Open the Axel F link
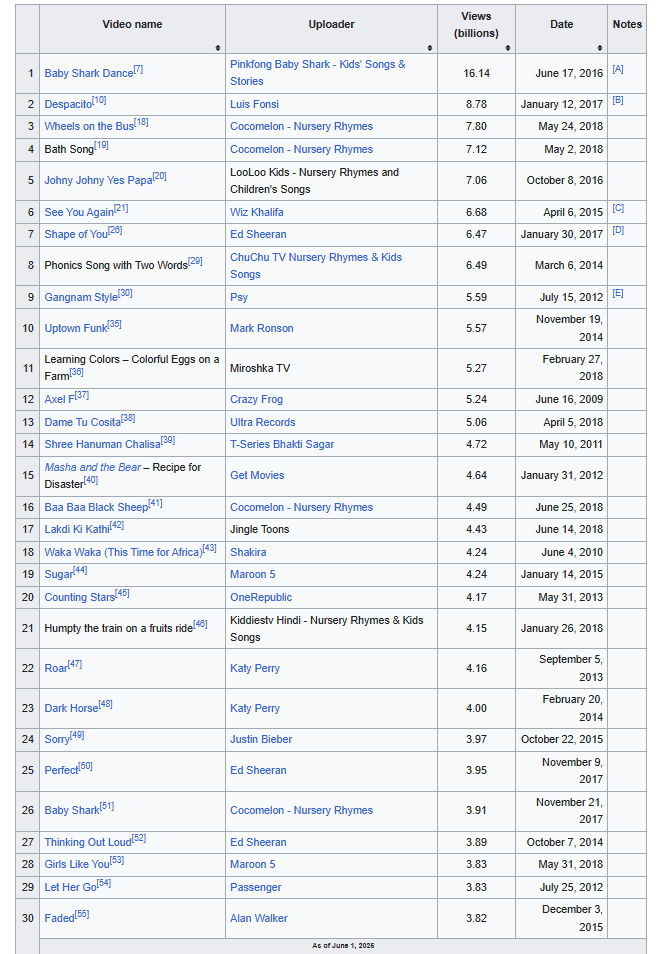Image resolution: width=672 pixels, height=954 pixels. 59,400
